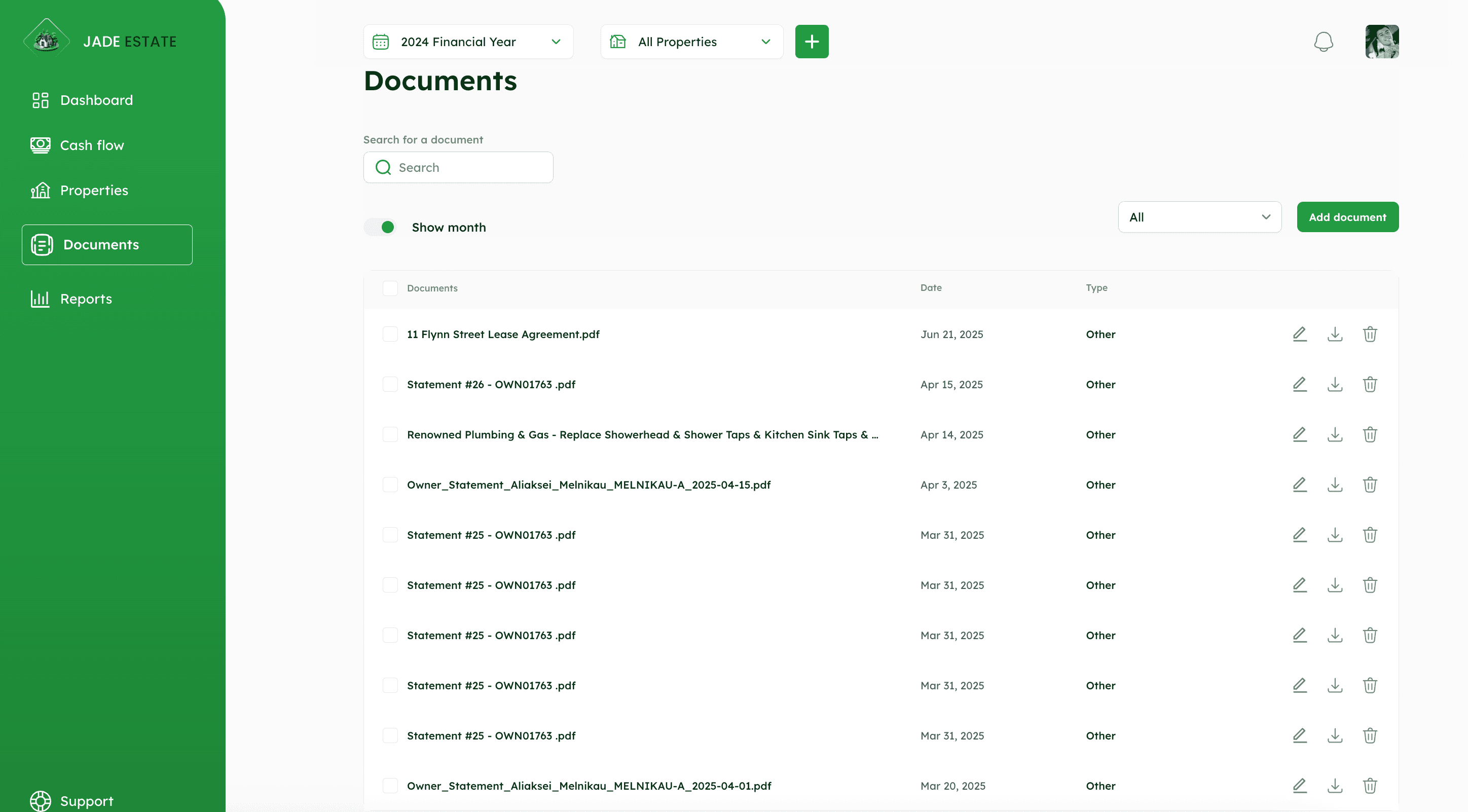Expand the All Properties dropdown
1468x812 pixels.
click(691, 42)
